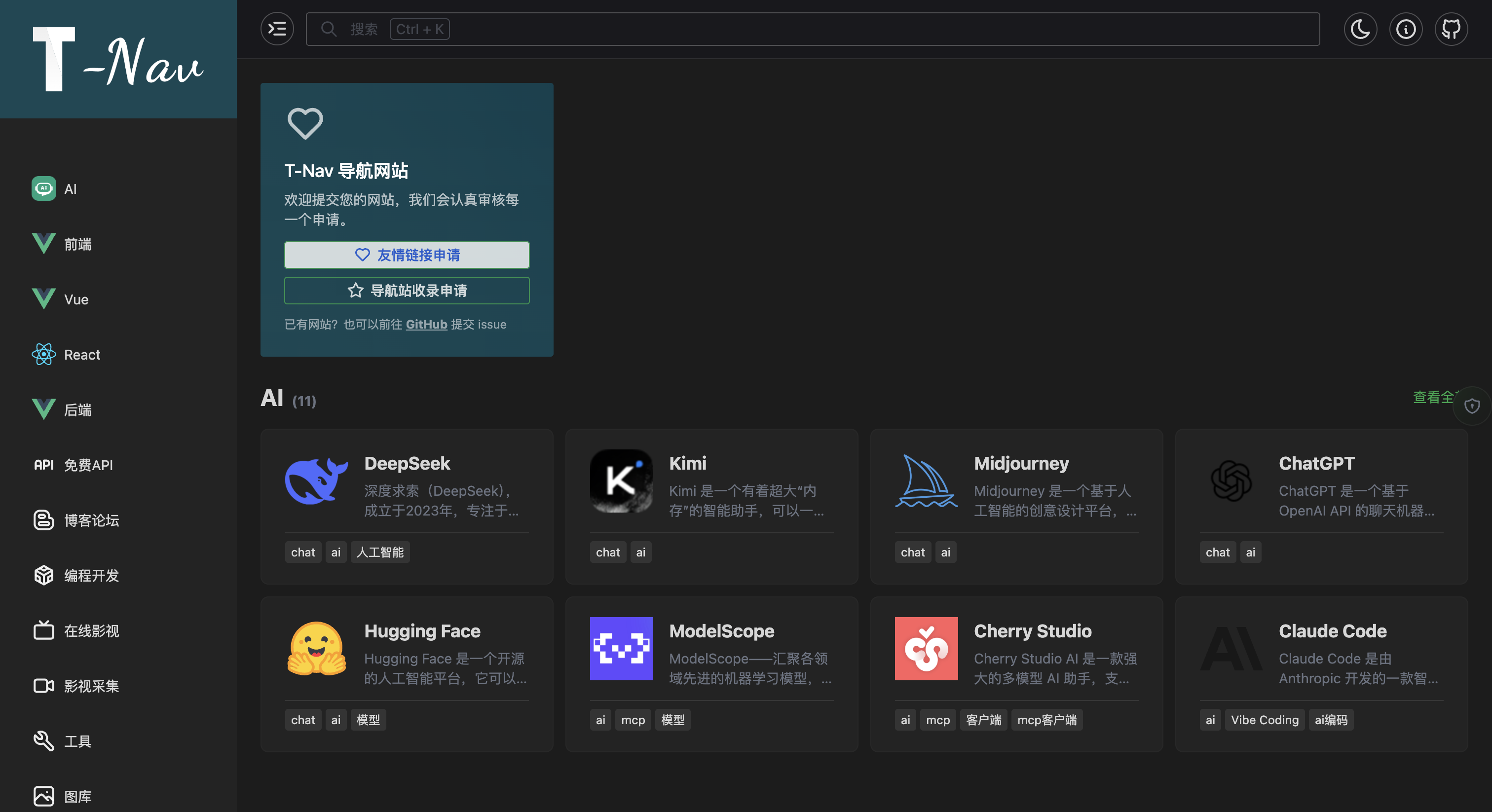Click the DeepSeek whale logo
The height and width of the screenshot is (812, 1492).
tap(316, 480)
